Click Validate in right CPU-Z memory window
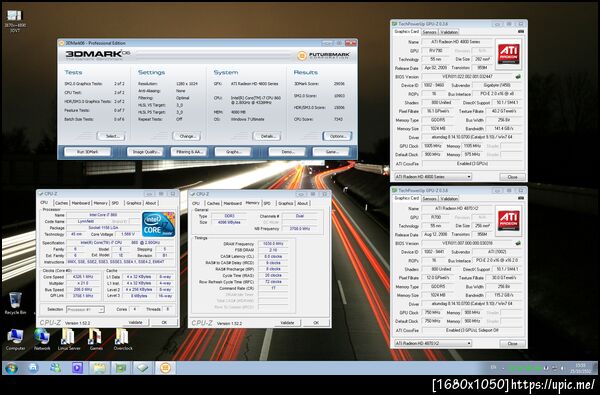 287,323
